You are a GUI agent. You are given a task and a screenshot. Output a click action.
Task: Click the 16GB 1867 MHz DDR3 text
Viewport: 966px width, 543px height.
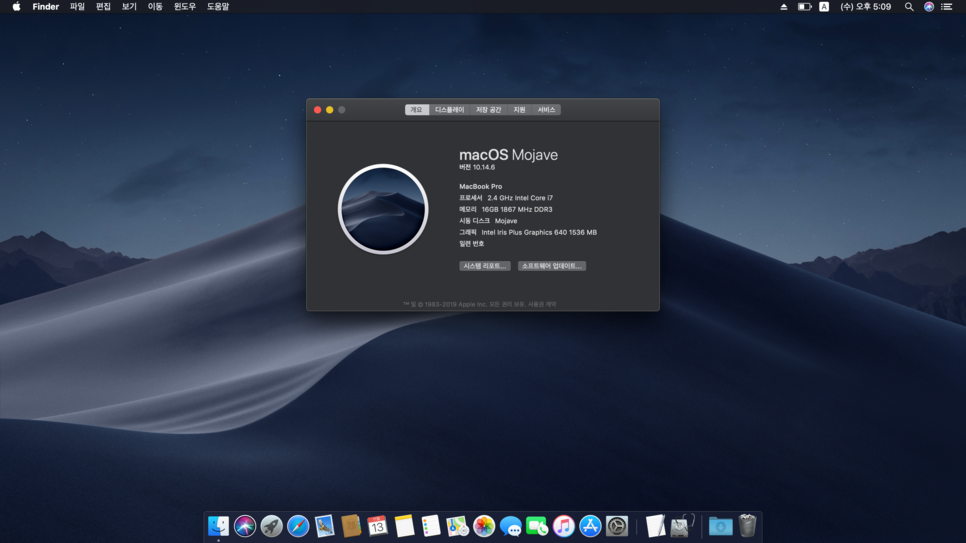[x=517, y=210]
